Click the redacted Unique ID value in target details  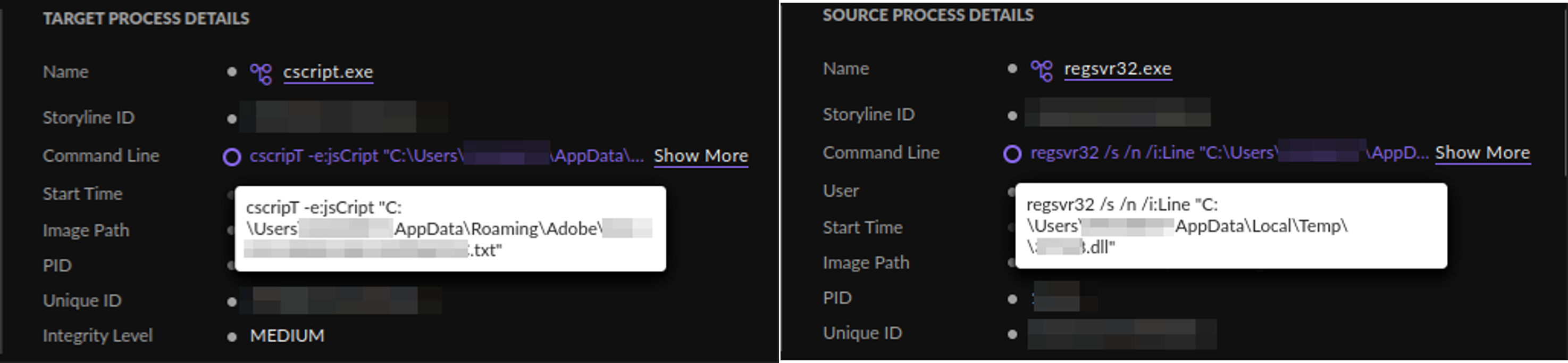pyautogui.click(x=341, y=300)
